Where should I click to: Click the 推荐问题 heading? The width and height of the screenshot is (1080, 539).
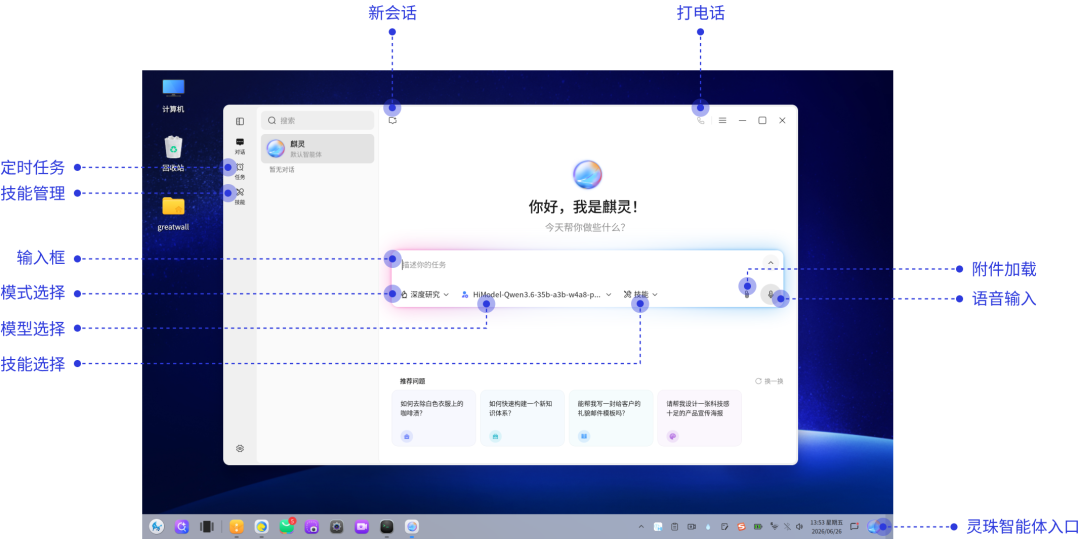pos(412,381)
